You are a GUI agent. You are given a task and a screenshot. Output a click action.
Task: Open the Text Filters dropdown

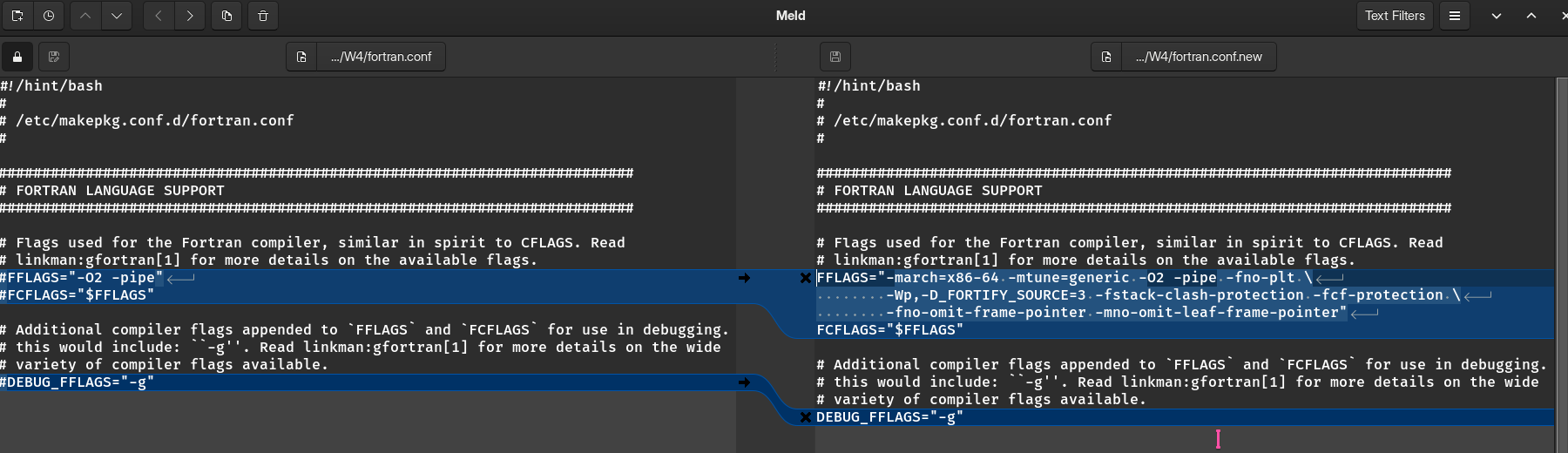[1395, 16]
